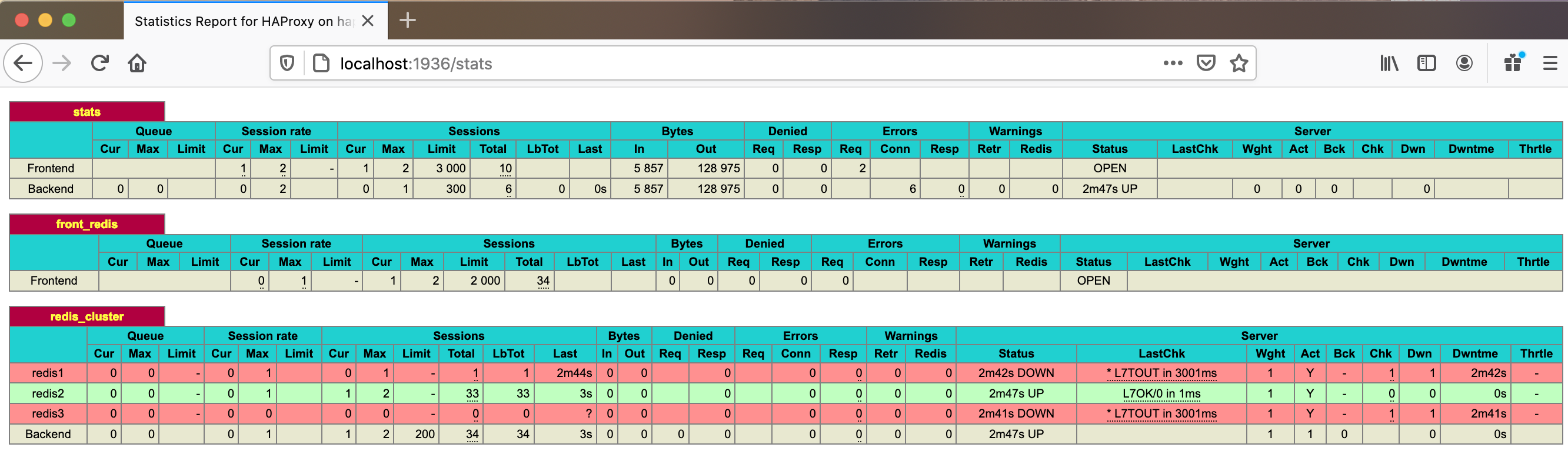This screenshot has width=1568, height=454.
Task: Click stats Backend errors Conn 6
Action: (913, 189)
